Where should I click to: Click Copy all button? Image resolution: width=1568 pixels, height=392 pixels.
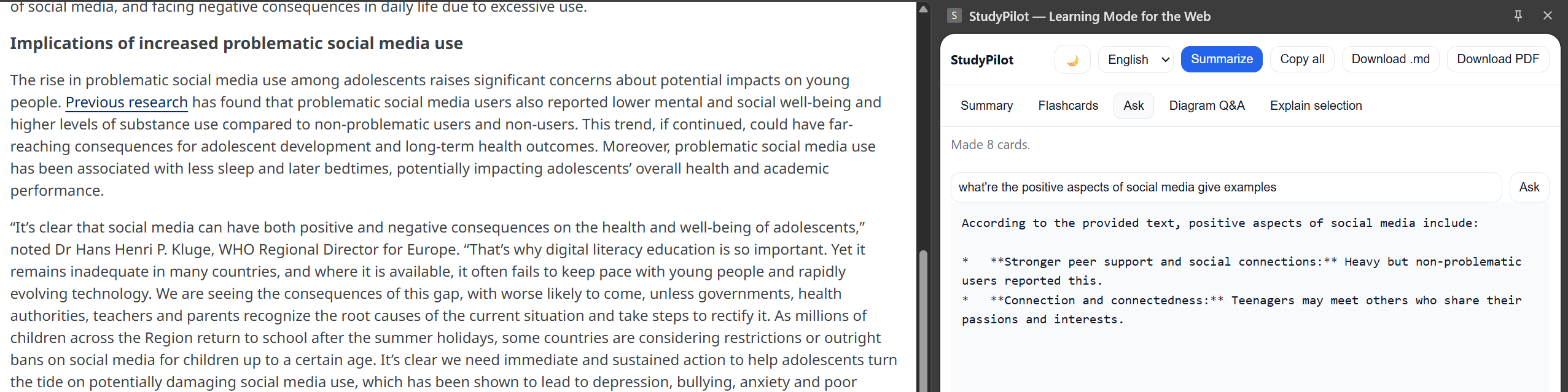click(x=1301, y=60)
